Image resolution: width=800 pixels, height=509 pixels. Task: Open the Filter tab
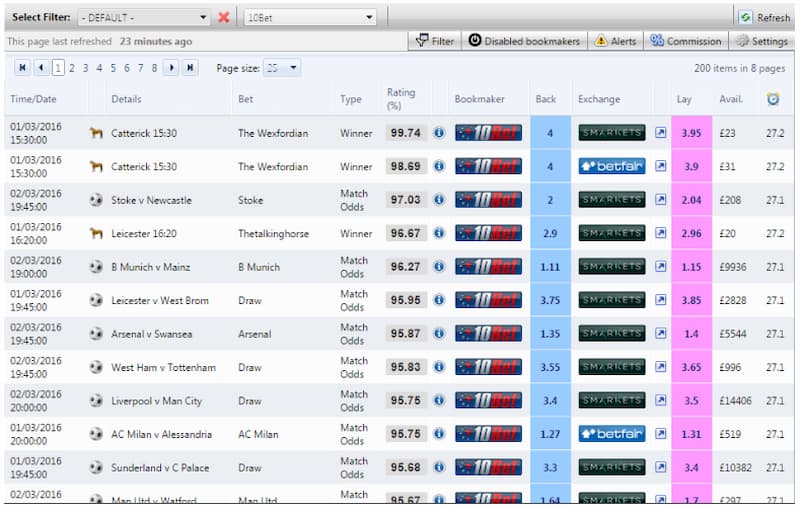pyautogui.click(x=435, y=41)
